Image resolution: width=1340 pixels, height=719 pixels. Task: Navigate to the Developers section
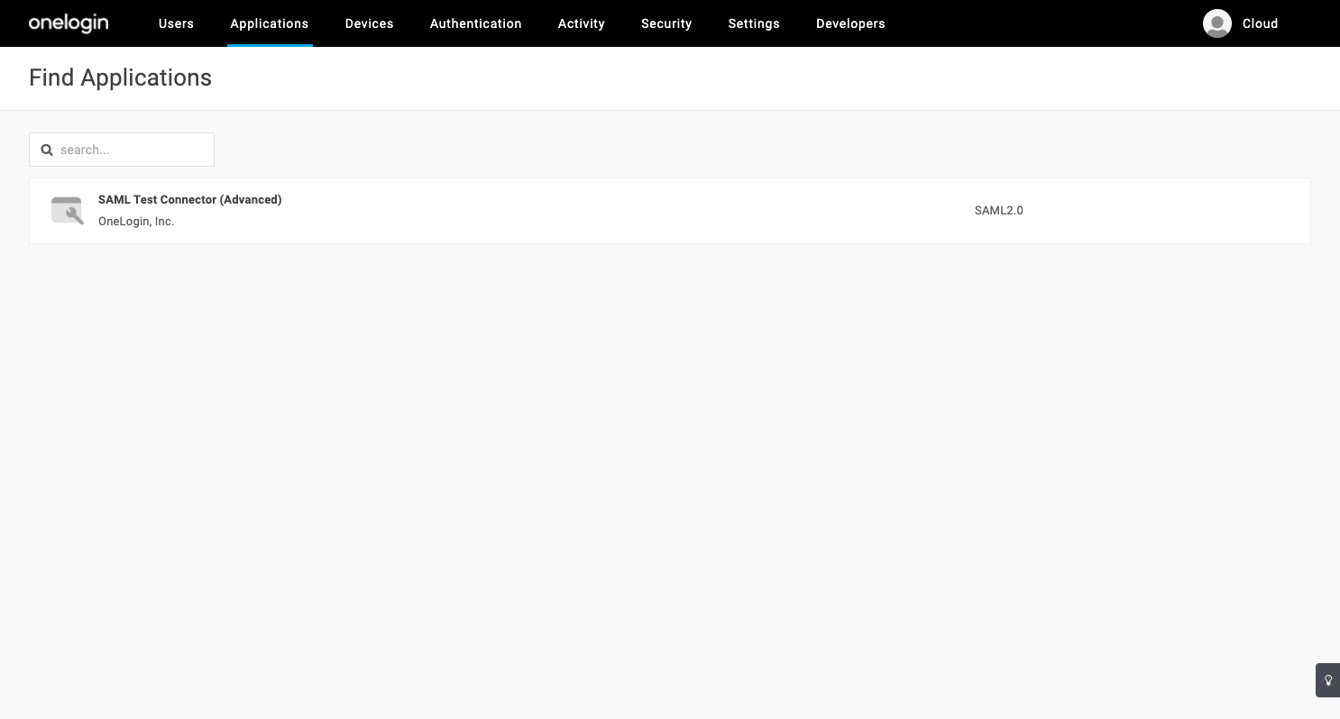850,23
